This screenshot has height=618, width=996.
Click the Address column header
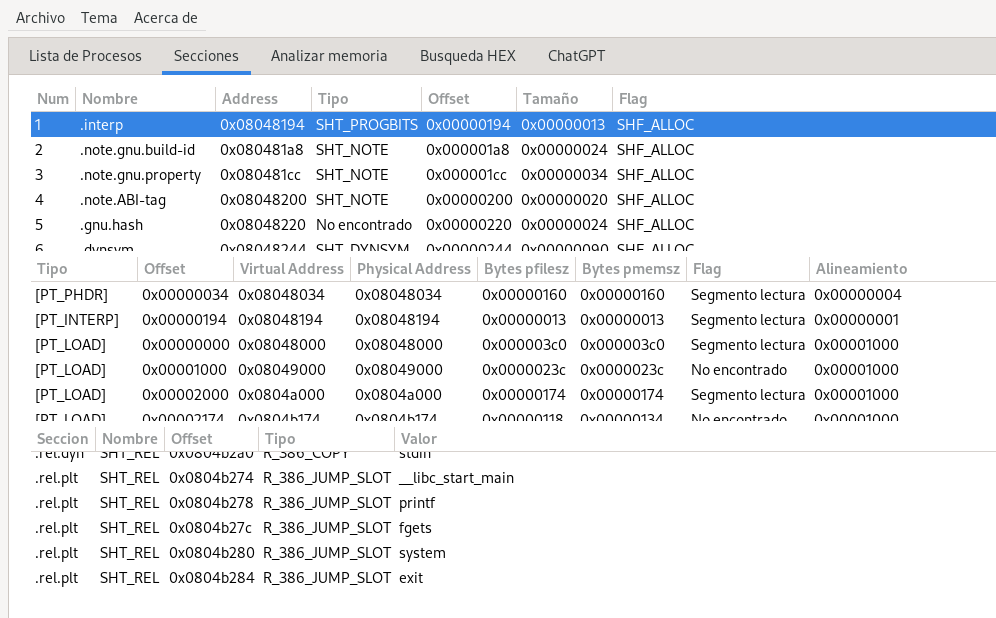(249, 99)
